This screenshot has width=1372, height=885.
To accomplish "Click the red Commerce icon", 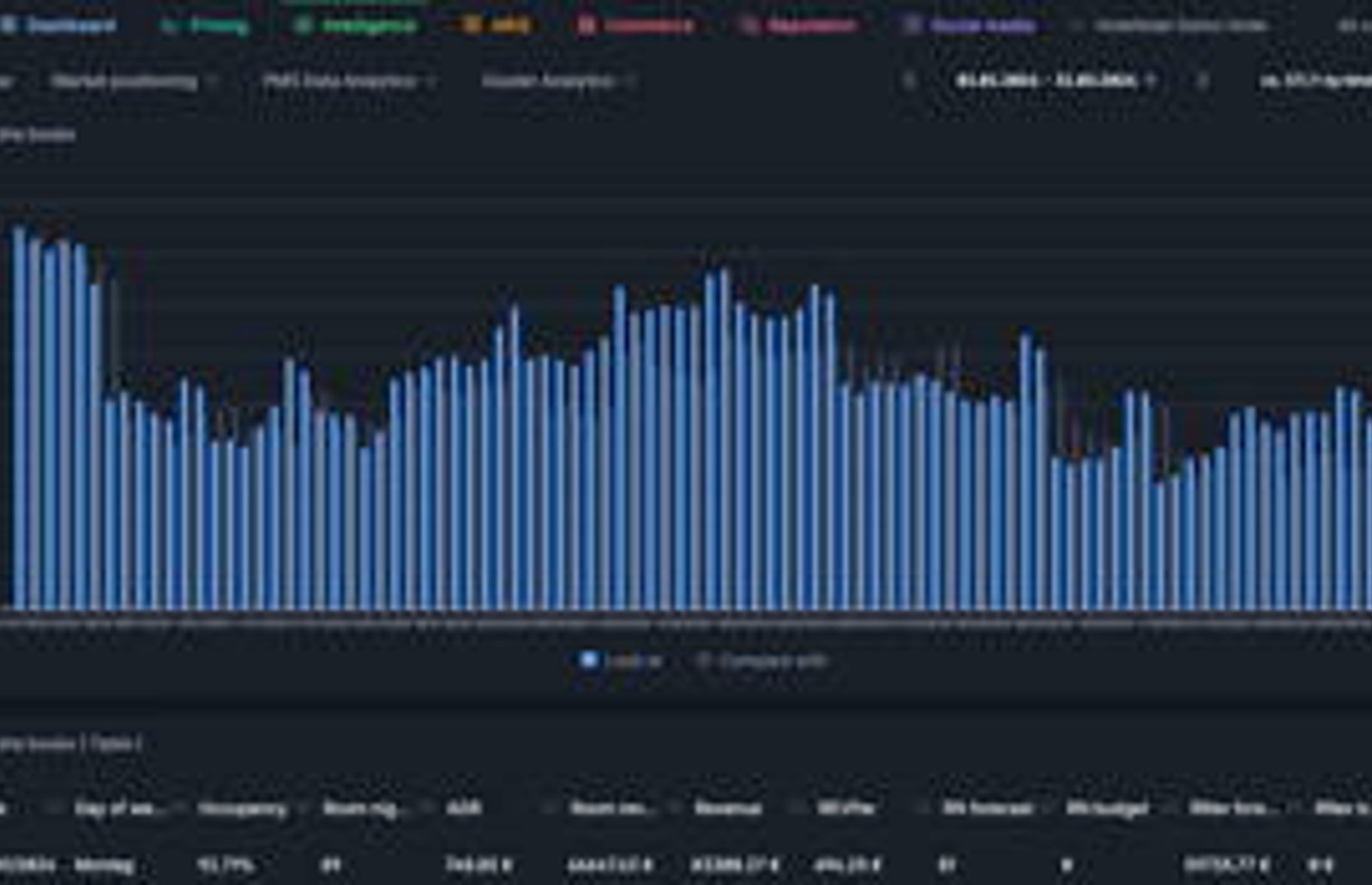I will click(x=587, y=26).
